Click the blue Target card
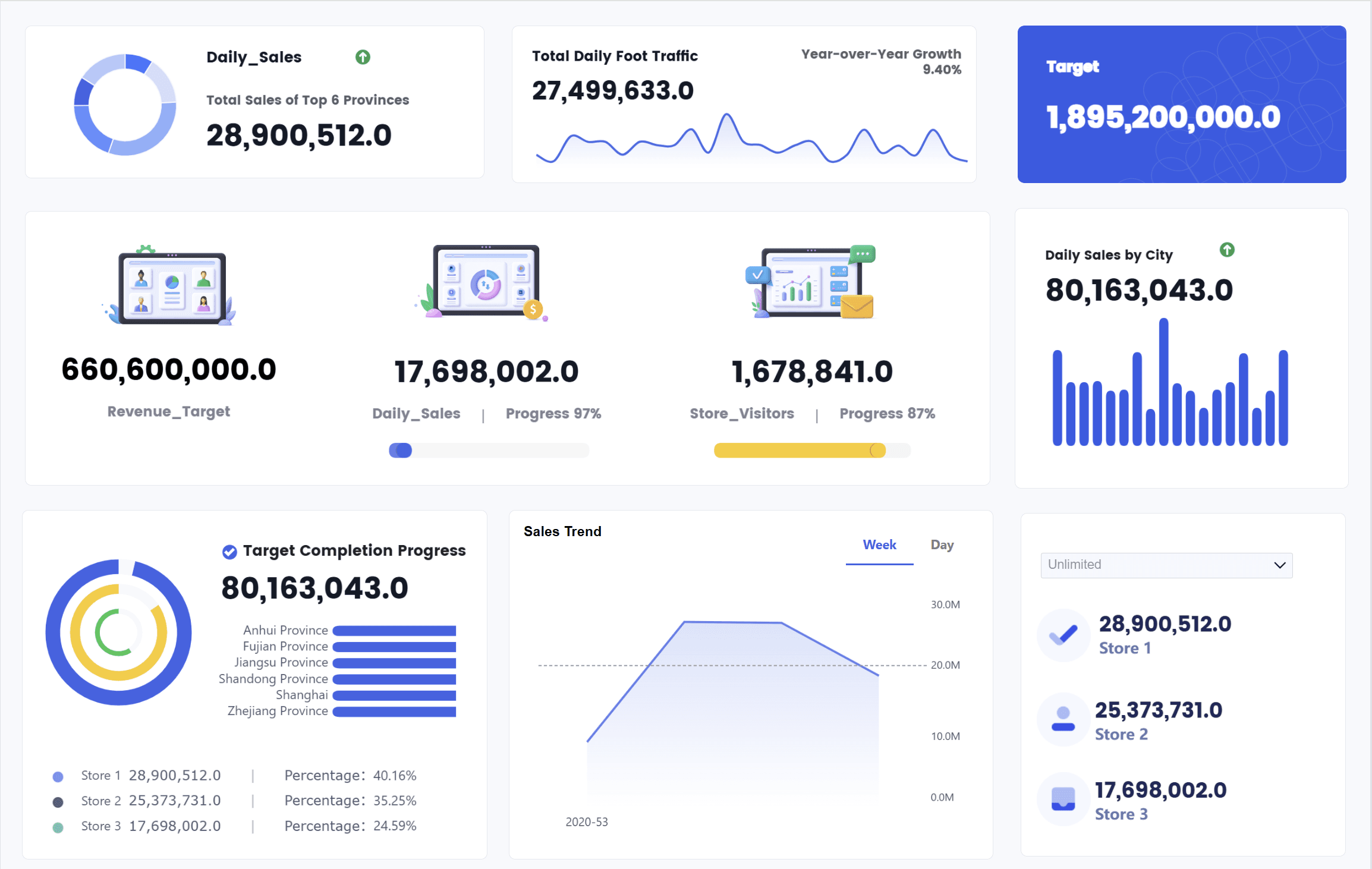The image size is (1372, 869). (x=1182, y=104)
